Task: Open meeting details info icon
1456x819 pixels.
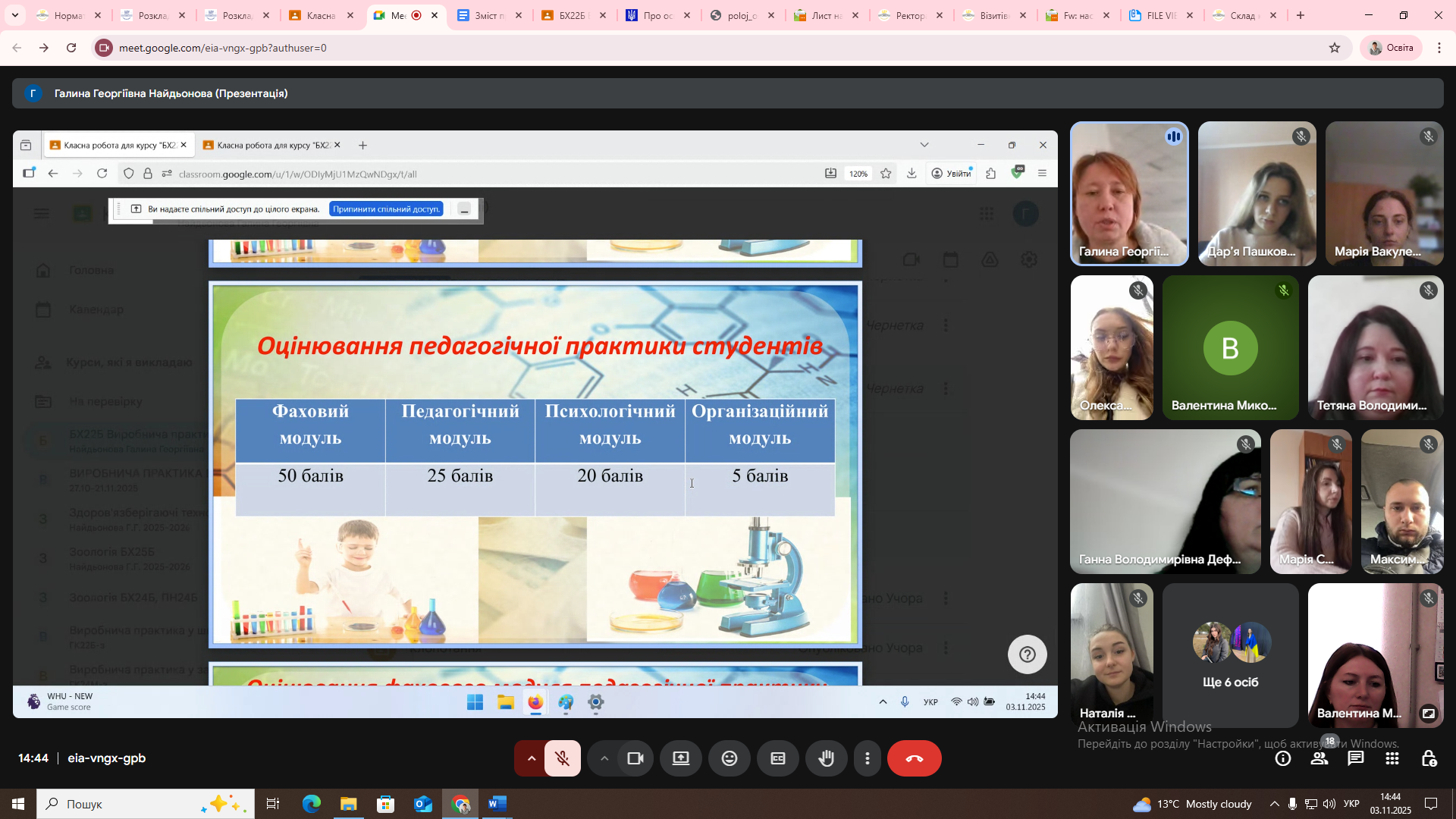Action: tap(1283, 758)
